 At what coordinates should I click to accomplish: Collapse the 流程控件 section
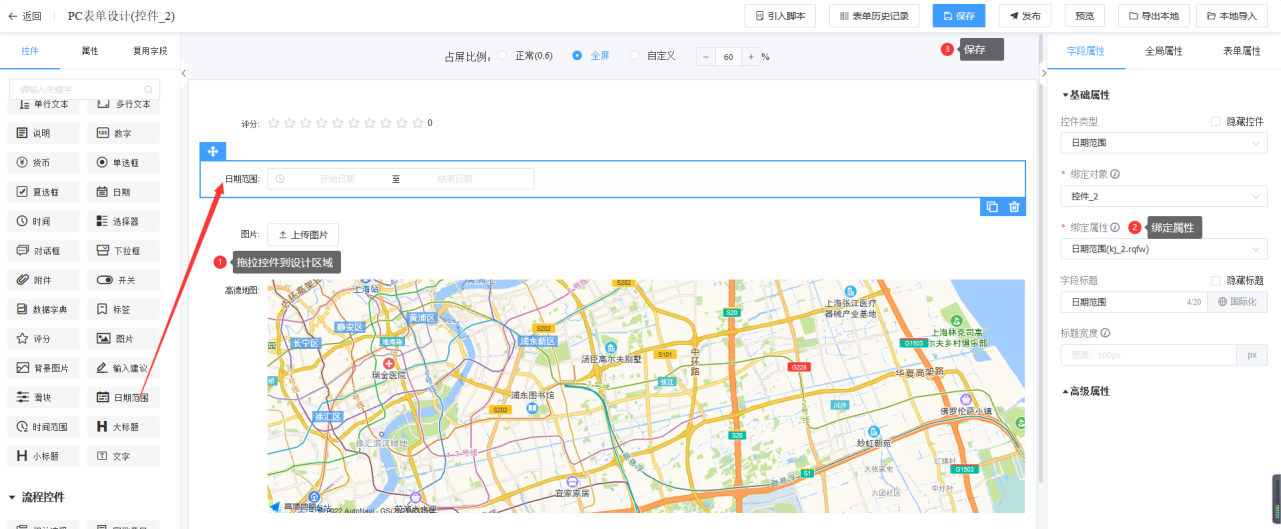[x=37, y=497]
